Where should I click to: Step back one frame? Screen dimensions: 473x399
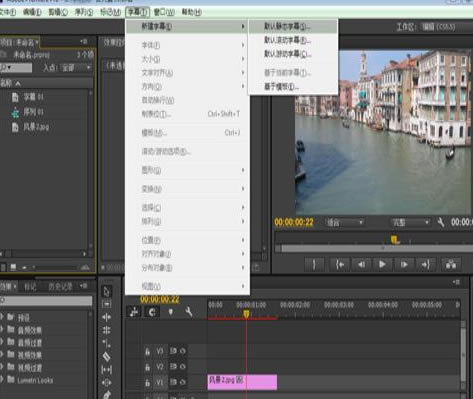point(361,265)
